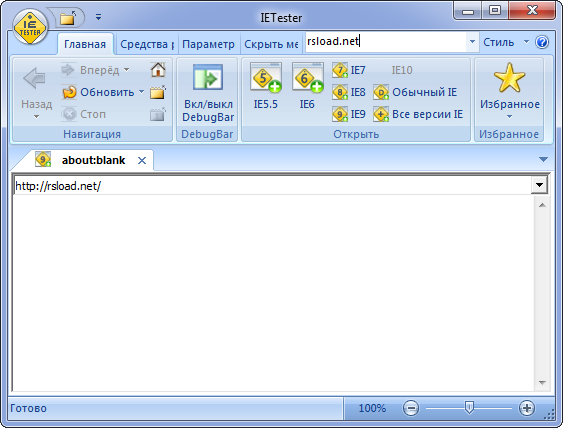Open the Средства ribbon tab
The height and width of the screenshot is (428, 563).
147,44
